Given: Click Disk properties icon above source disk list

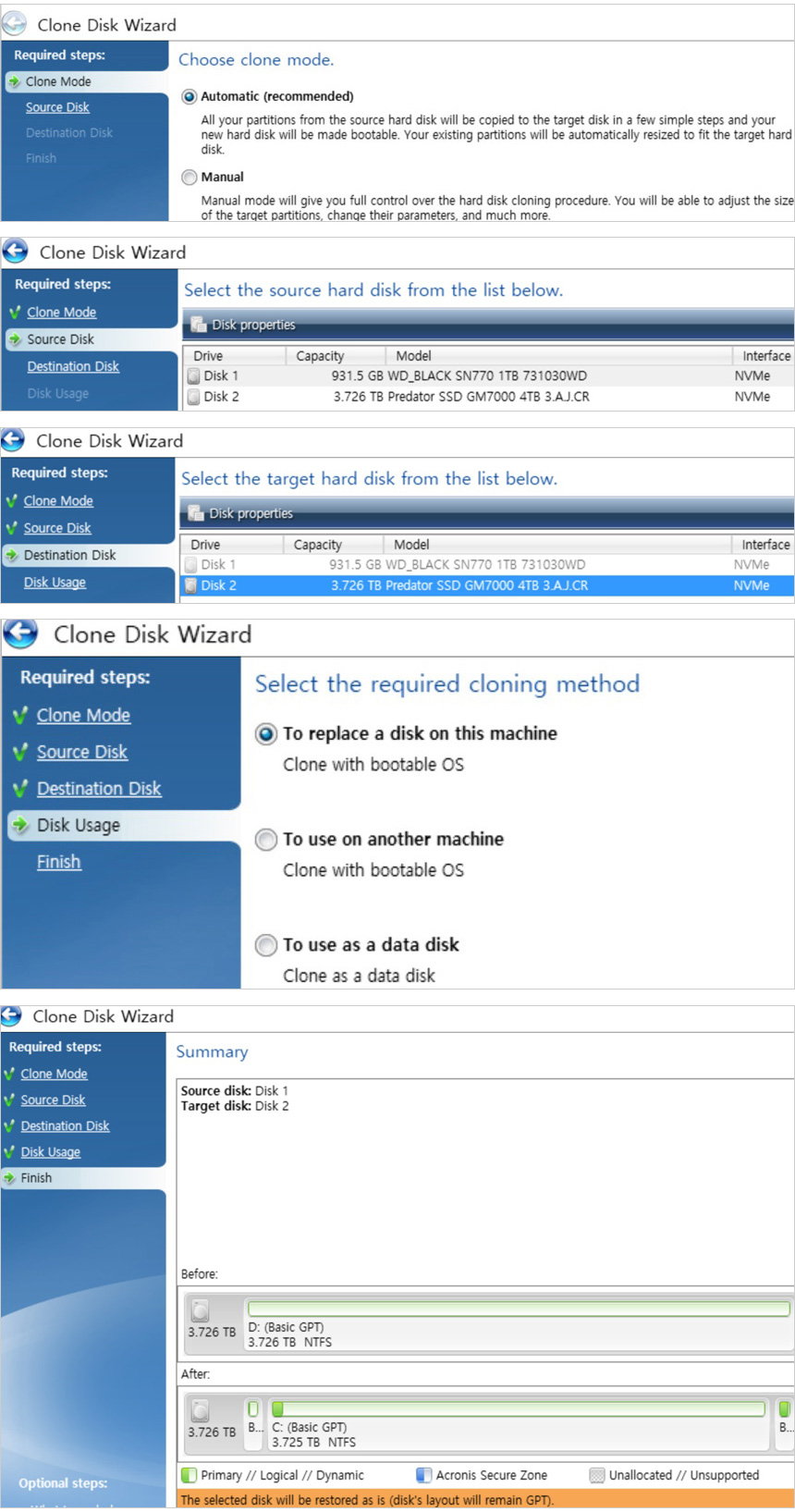Looking at the screenshot, I should coord(198,325).
